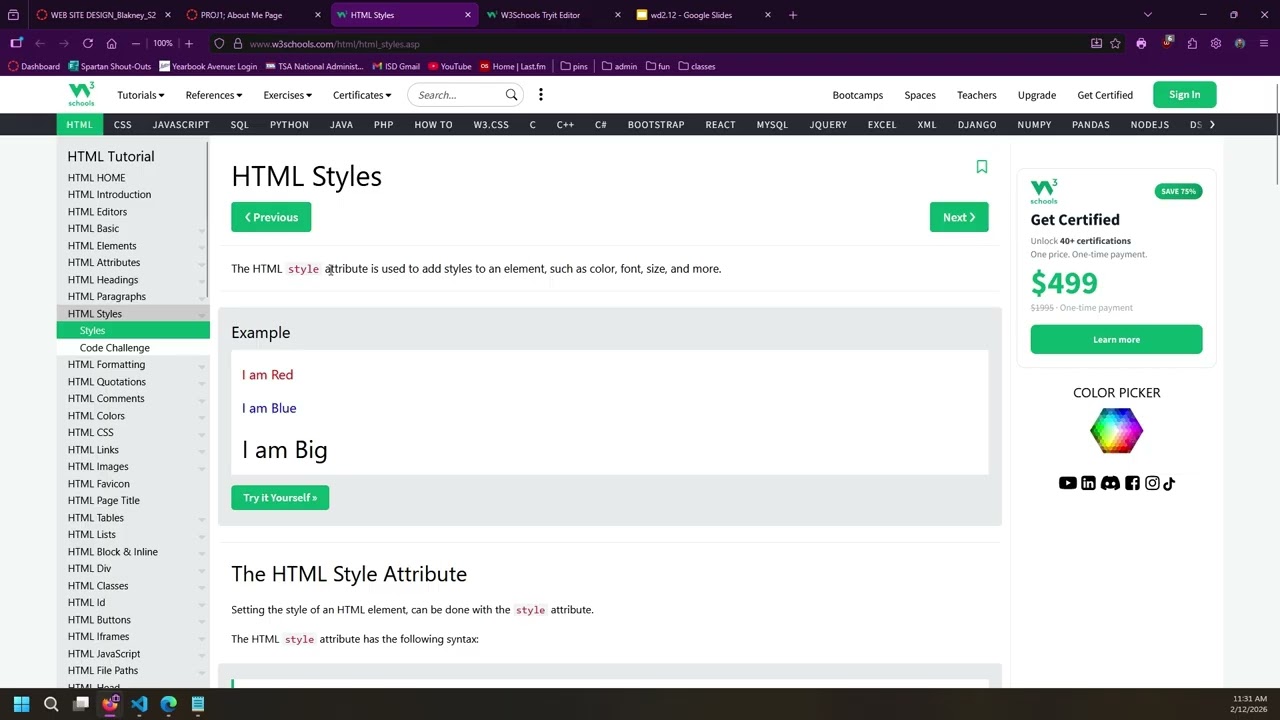Open the Bootcamps header link
This screenshot has width=1280, height=720.
858,95
